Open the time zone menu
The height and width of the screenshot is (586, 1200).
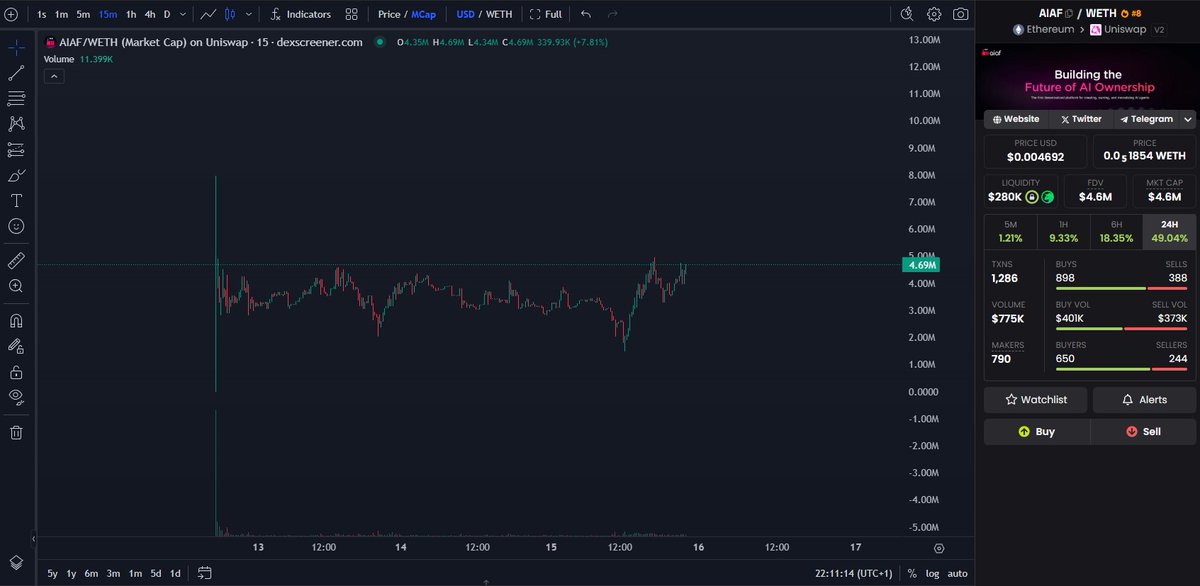tap(855, 573)
